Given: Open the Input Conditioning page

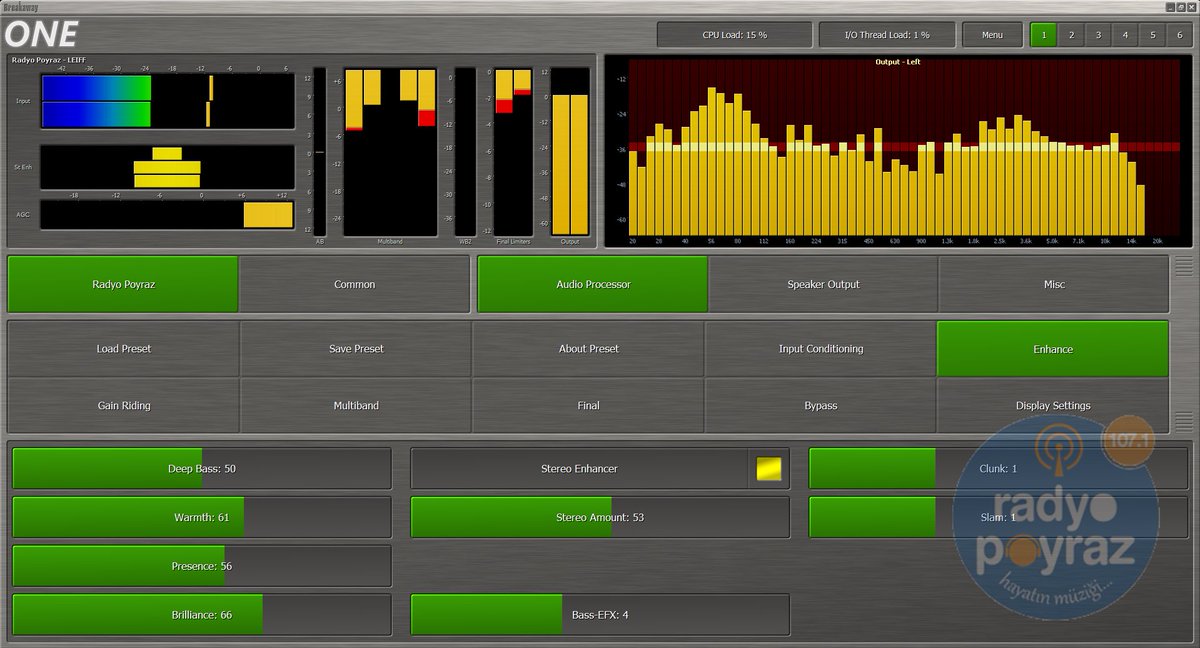Looking at the screenshot, I should click(820, 349).
